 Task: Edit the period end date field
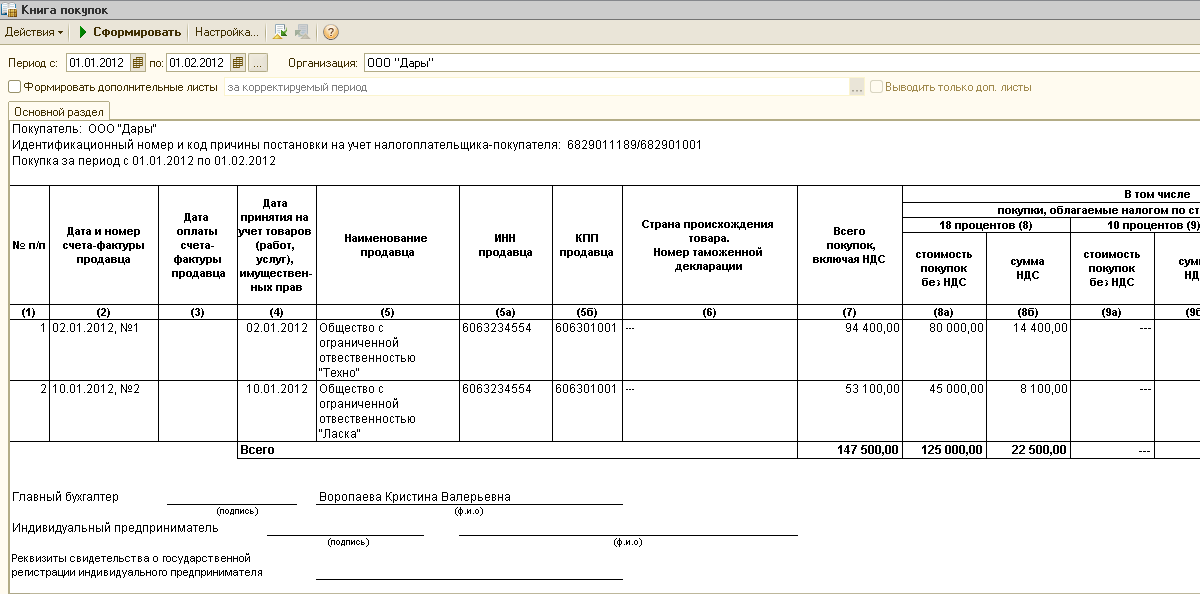[x=198, y=63]
